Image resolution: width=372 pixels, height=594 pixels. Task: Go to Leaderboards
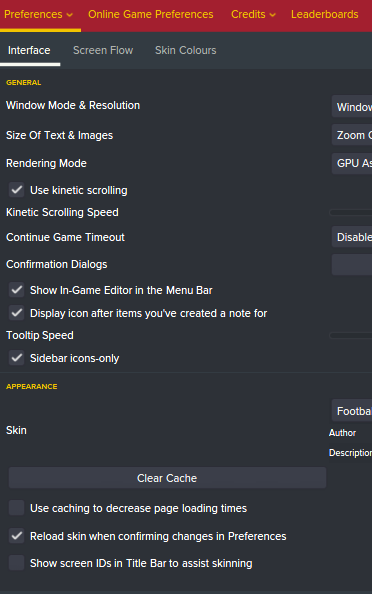point(325,14)
